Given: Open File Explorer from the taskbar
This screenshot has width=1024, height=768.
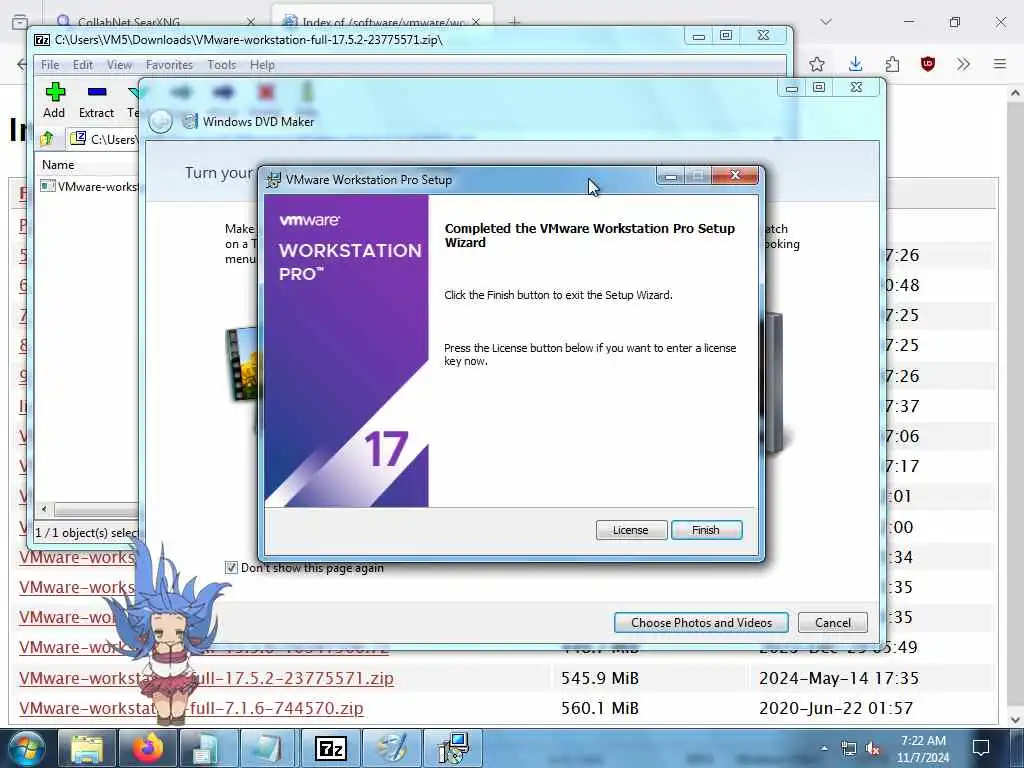Looking at the screenshot, I should 87,748.
